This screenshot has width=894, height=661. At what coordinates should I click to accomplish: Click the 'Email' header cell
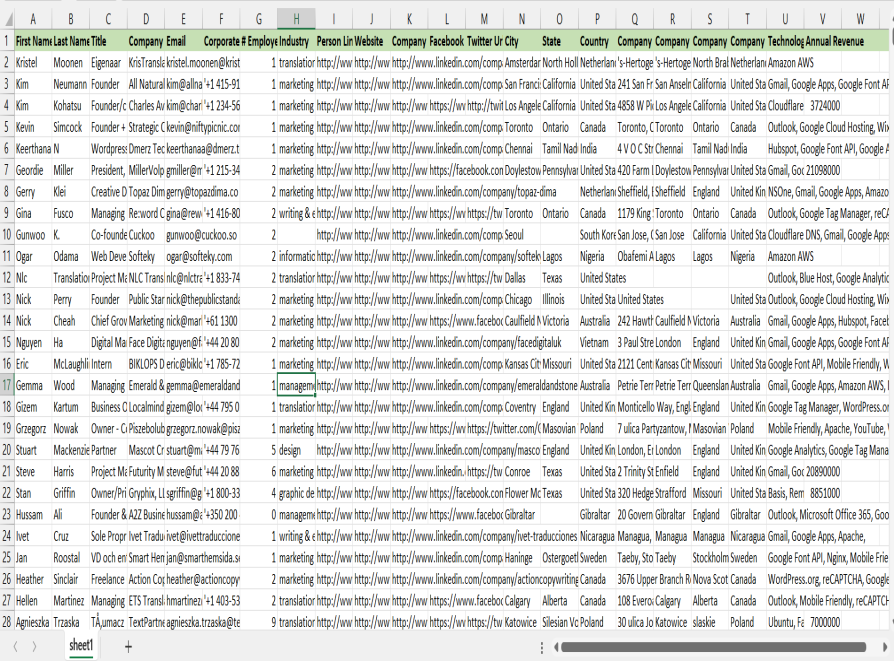(x=184, y=41)
